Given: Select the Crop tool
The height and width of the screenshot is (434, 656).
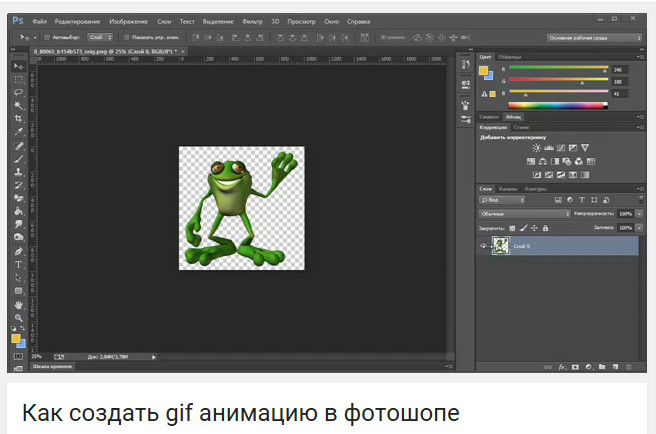Looking at the screenshot, I should tap(18, 118).
